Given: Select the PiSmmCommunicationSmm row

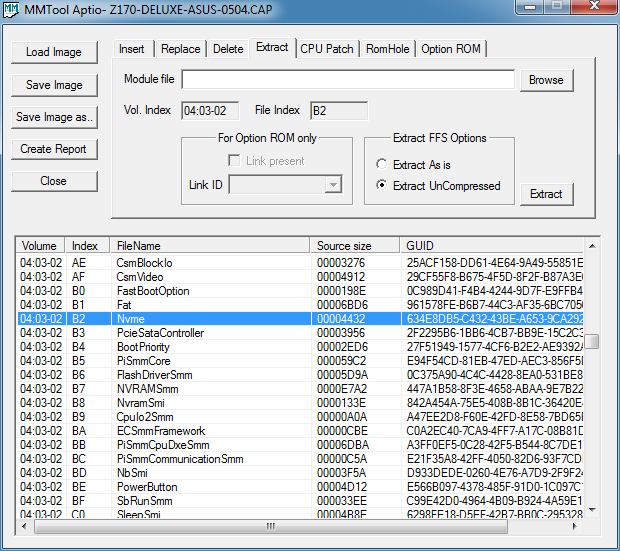Looking at the screenshot, I should pyautogui.click(x=301, y=459).
